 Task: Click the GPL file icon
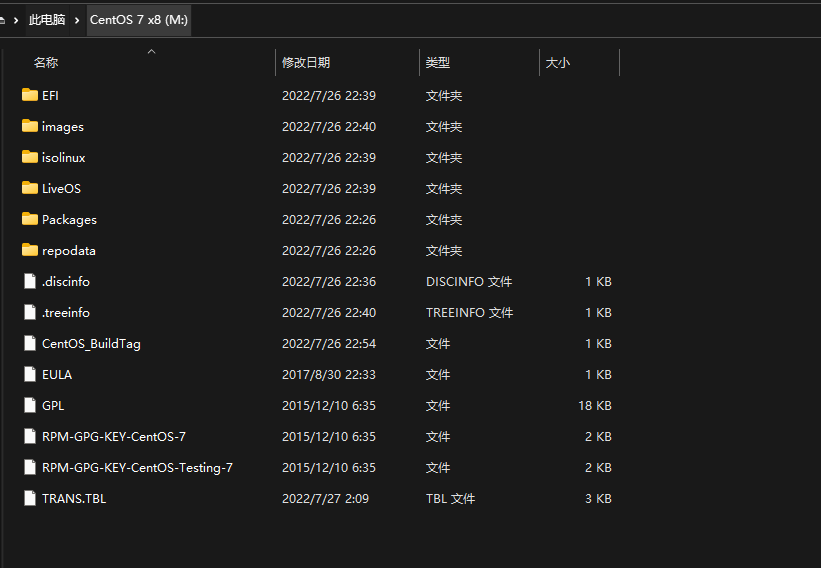click(x=30, y=405)
